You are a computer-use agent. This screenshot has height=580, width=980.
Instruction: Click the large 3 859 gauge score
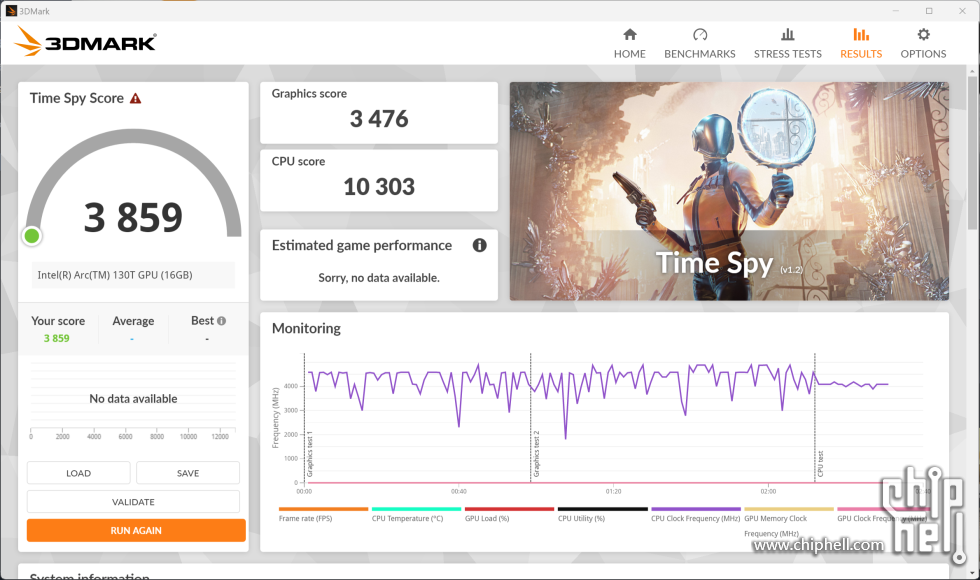tap(133, 218)
